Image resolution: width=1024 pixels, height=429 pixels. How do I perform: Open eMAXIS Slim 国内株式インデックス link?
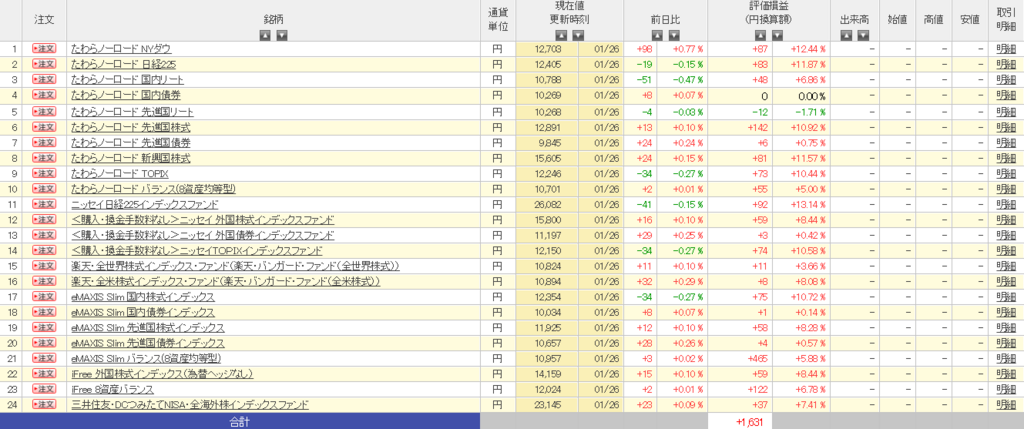pos(143,297)
